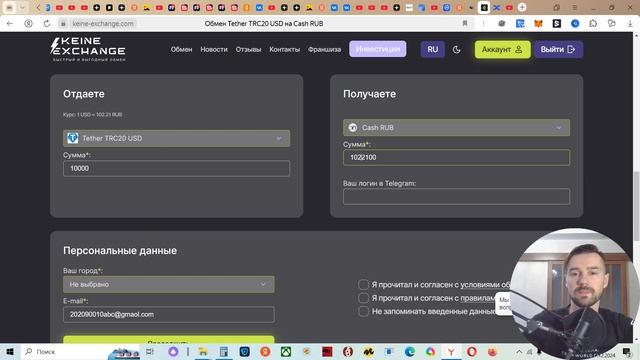640x360 pixels.
Task: Show hidden system tray icons
Action: click(519, 351)
